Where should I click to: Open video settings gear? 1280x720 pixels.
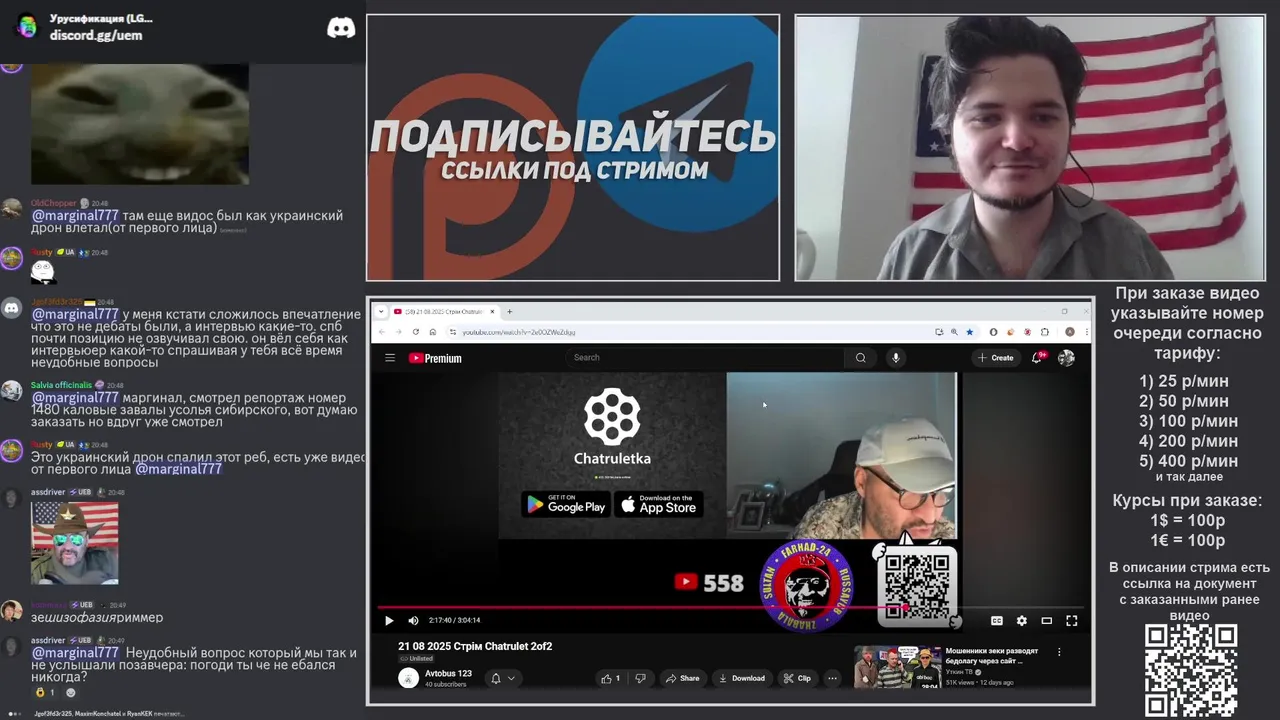click(x=1021, y=620)
